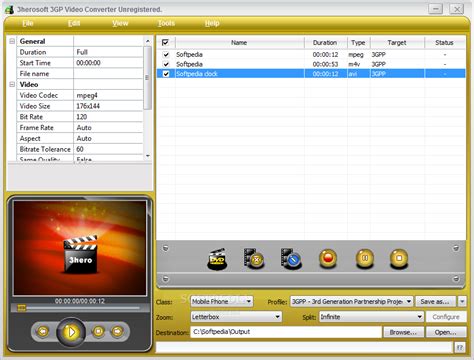Click the Video Codec mpeg4 value
This screenshot has height=360, width=474.
coord(108,95)
